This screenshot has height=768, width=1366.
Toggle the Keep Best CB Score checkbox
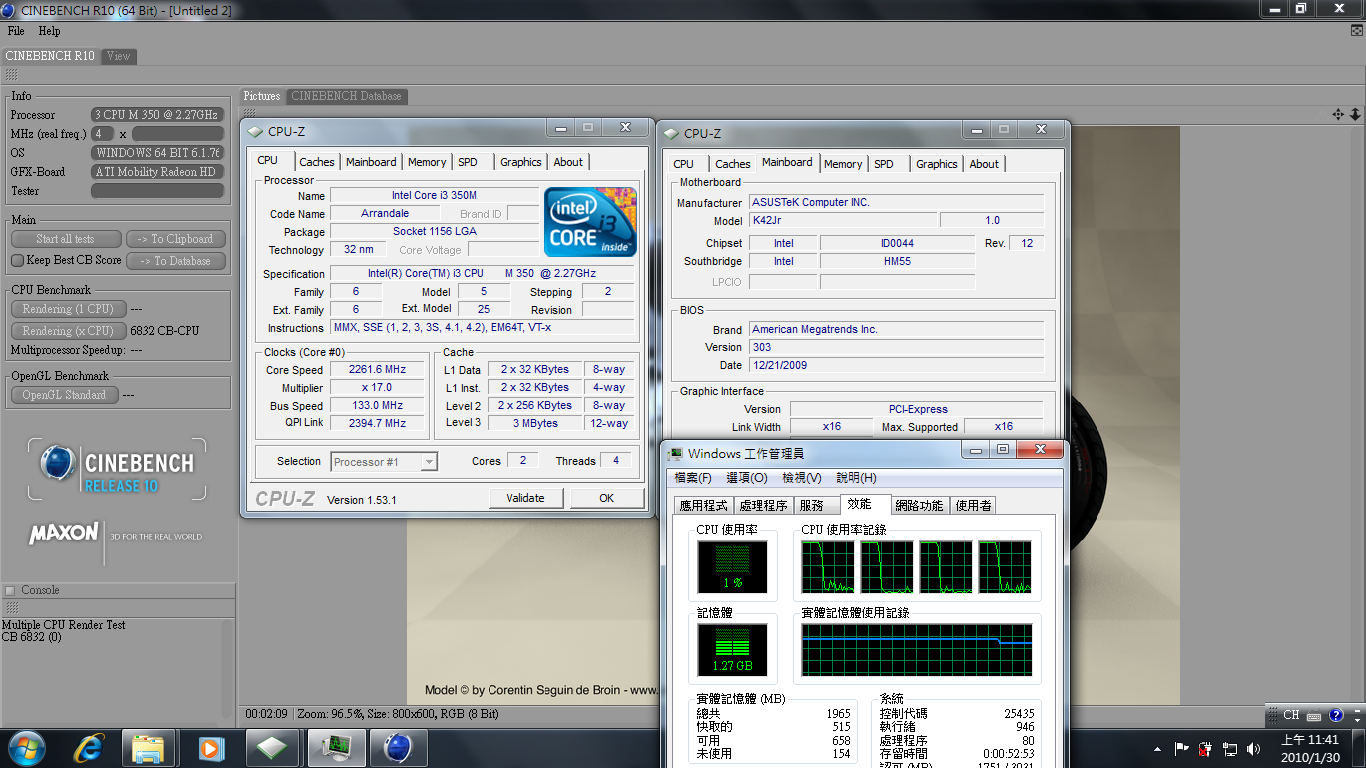tap(17, 260)
